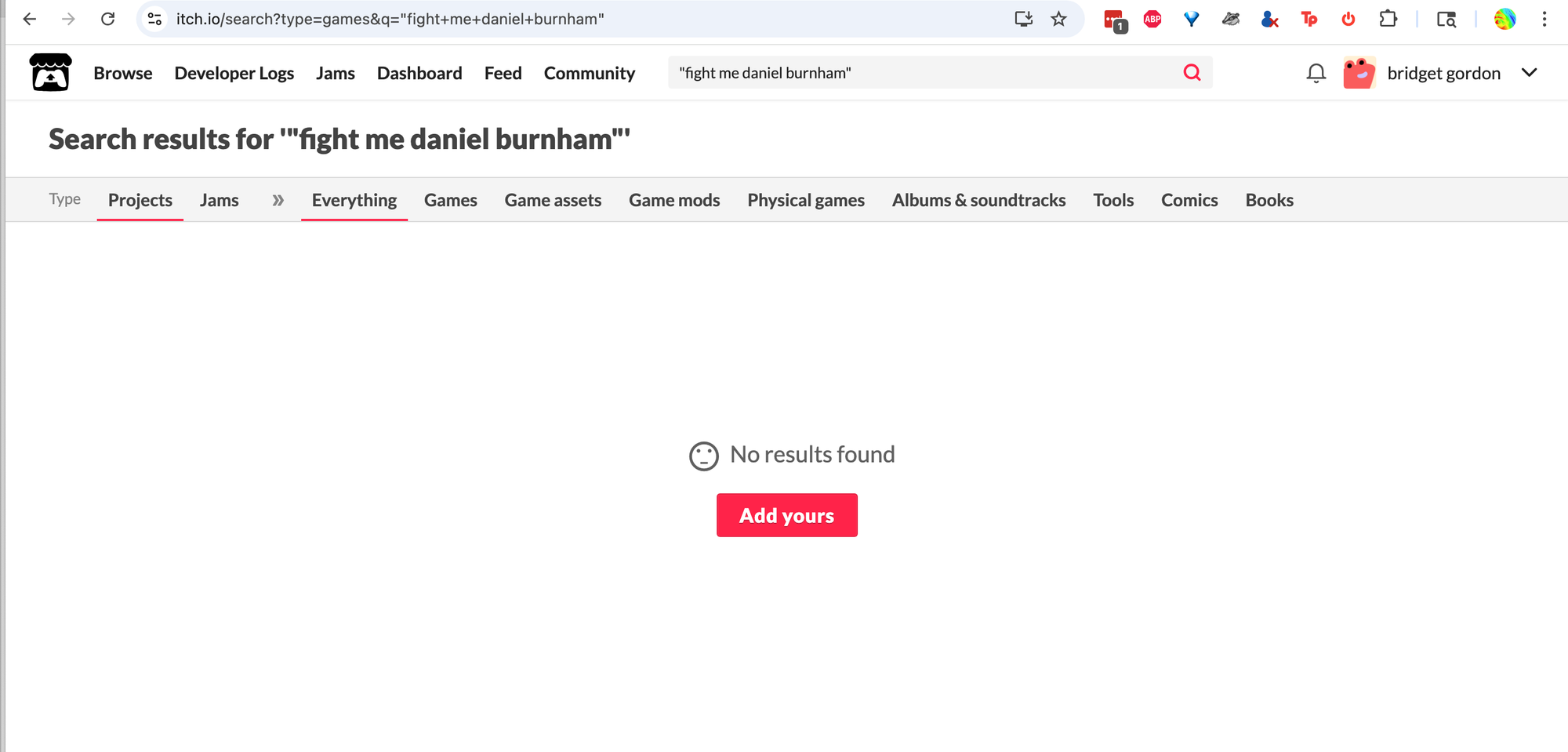Open the AdBlock Plus extension
The width and height of the screenshot is (1568, 752).
[x=1152, y=19]
